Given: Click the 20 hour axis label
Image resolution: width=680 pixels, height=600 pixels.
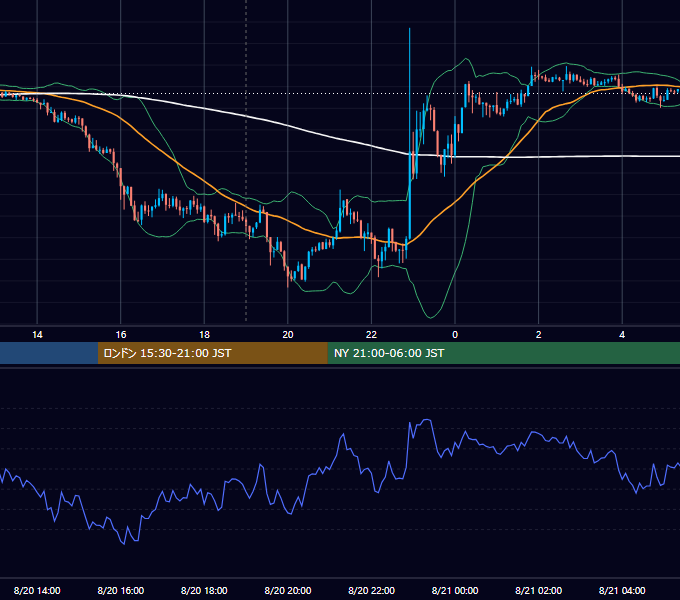Looking at the screenshot, I should (x=288, y=335).
